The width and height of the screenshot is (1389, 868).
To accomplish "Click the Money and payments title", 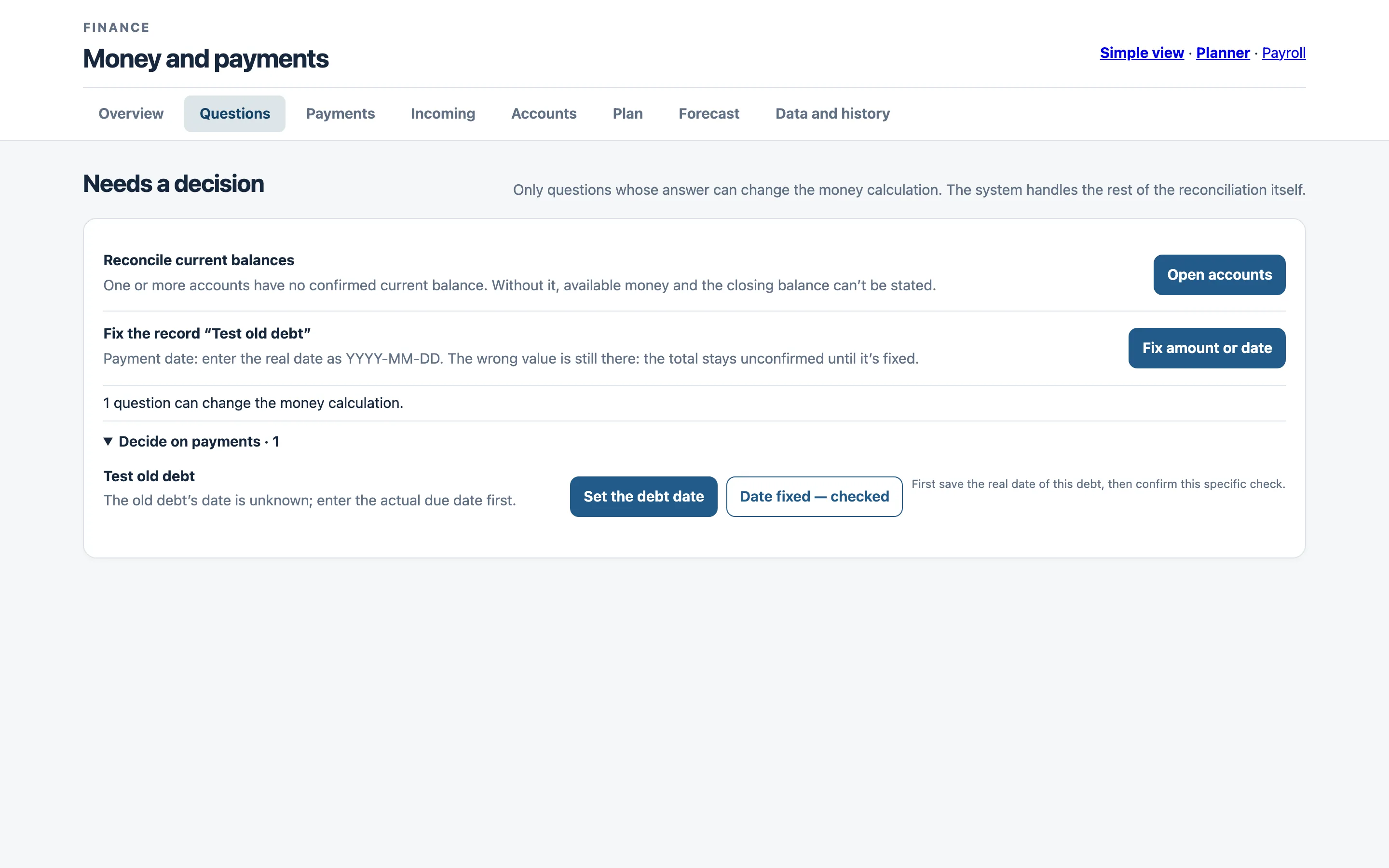I will point(205,58).
